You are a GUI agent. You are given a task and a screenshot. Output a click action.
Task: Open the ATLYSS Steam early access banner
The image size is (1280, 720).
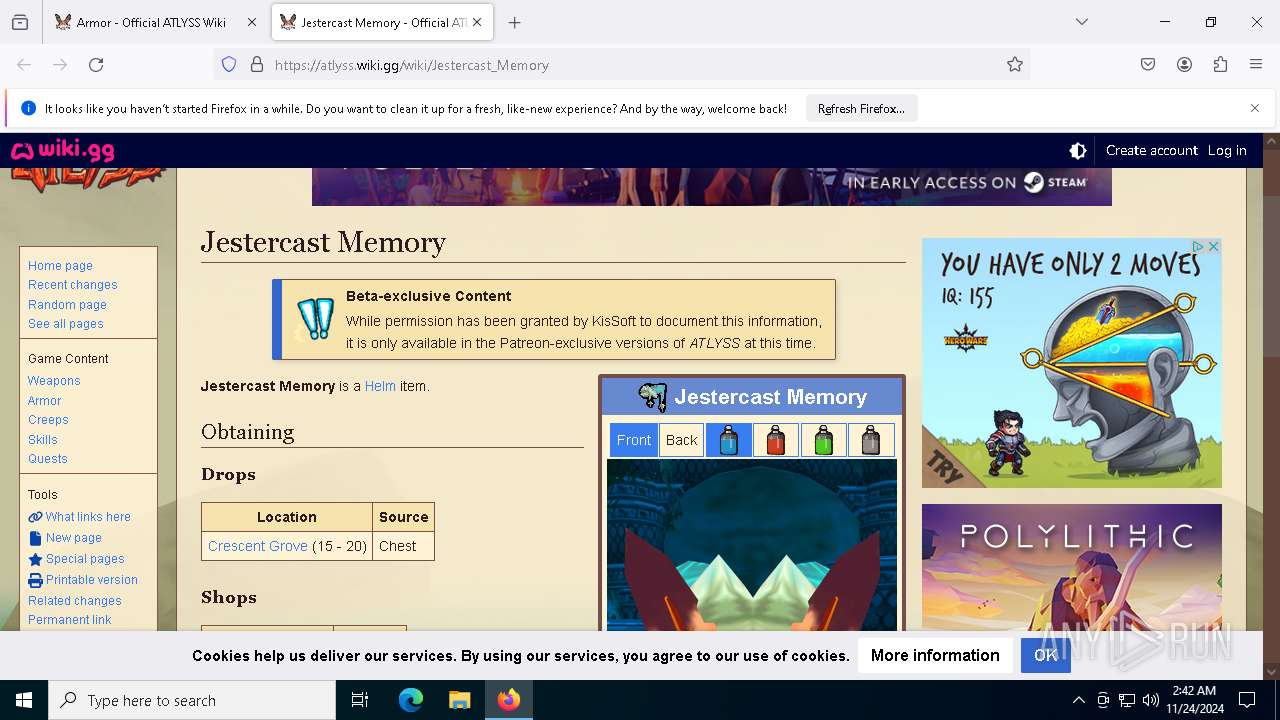point(711,186)
